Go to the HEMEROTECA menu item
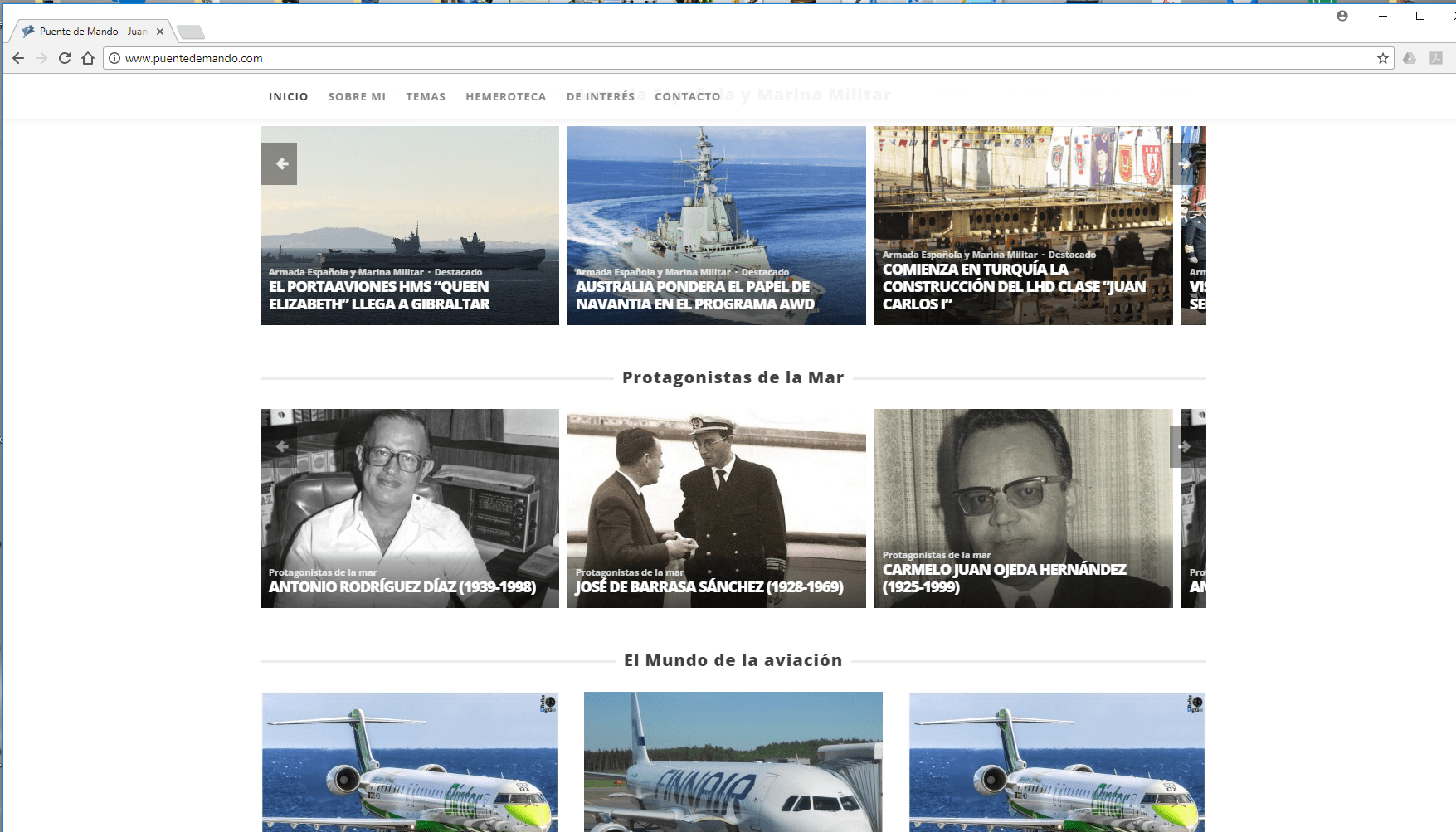This screenshot has width=1456, height=832. (x=505, y=97)
